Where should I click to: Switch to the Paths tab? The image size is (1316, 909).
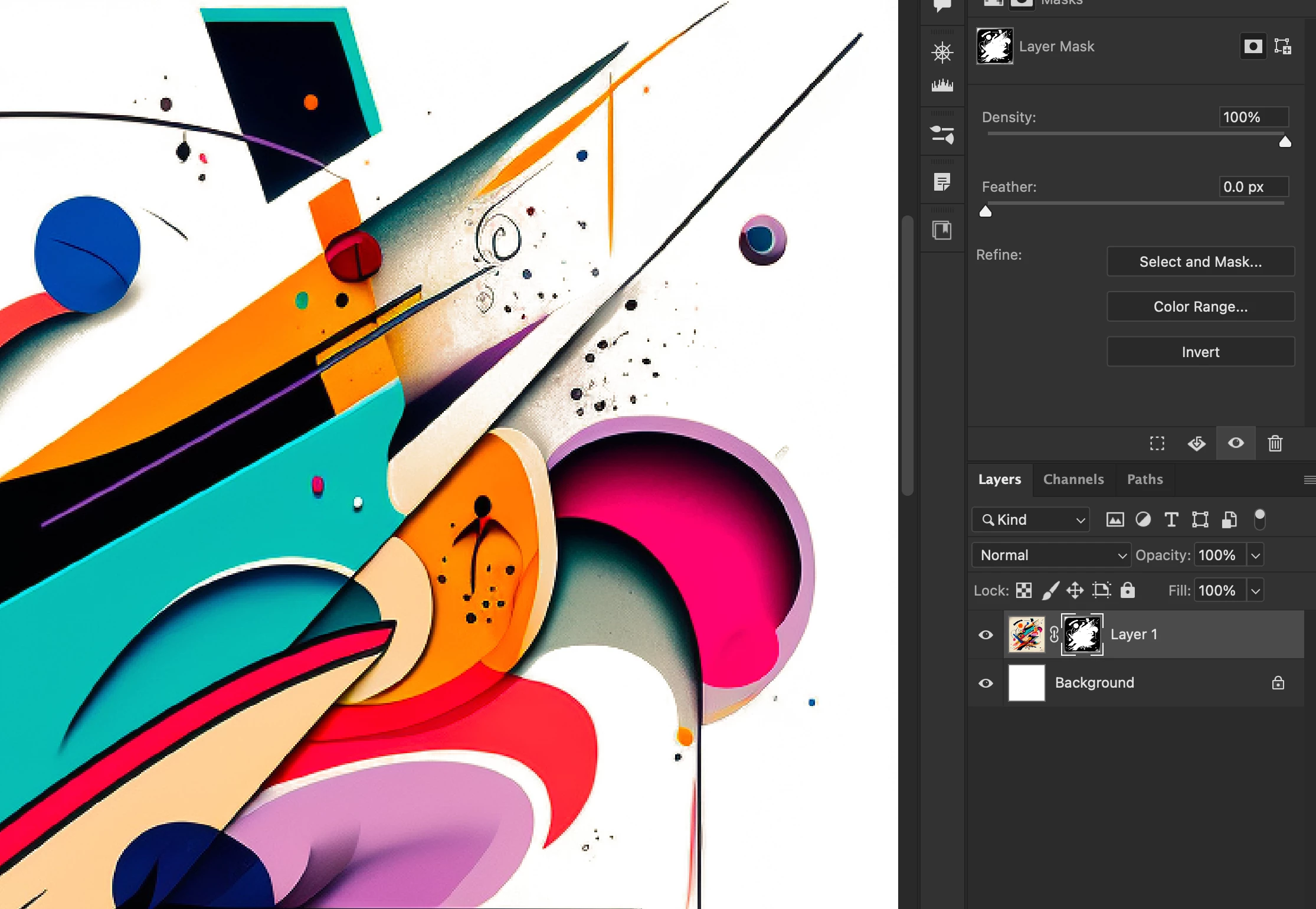tap(1144, 479)
